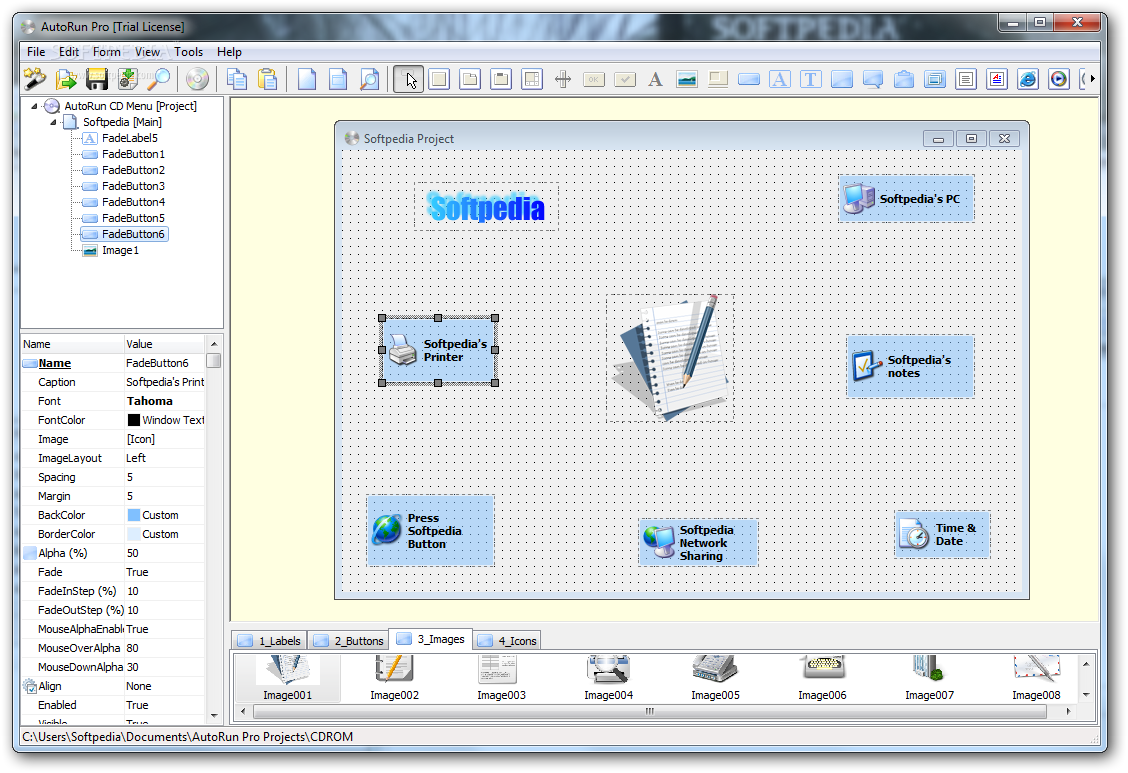The width and height of the screenshot is (1128, 773).
Task: Select the media player component icon
Action: [1059, 79]
